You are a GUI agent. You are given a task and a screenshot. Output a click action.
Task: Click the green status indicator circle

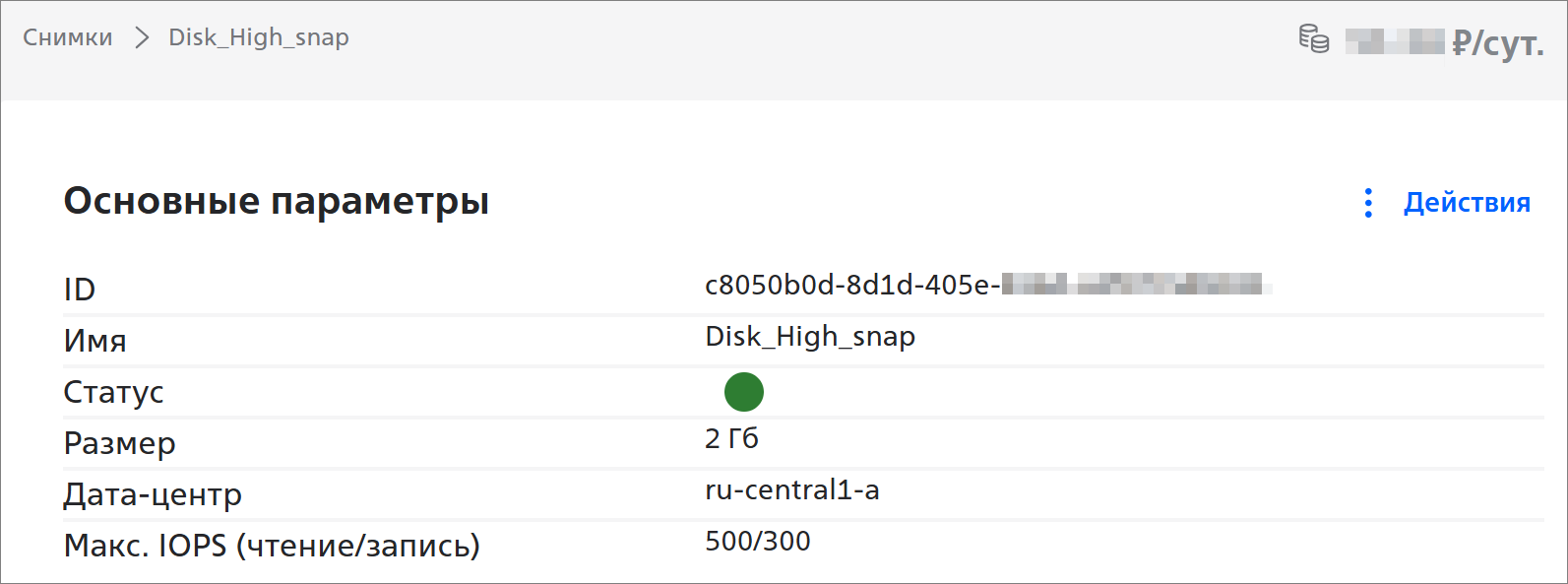click(744, 392)
